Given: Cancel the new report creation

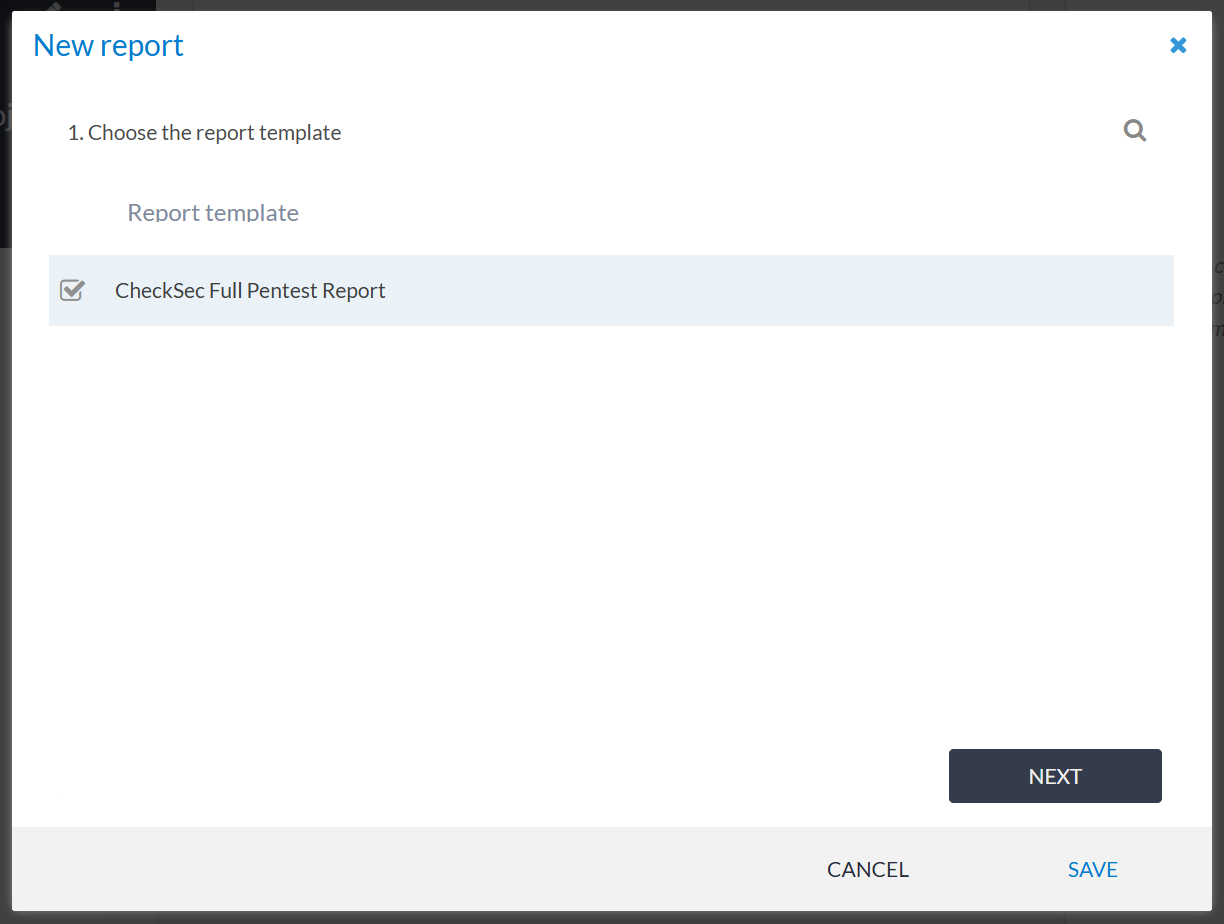Looking at the screenshot, I should [867, 869].
